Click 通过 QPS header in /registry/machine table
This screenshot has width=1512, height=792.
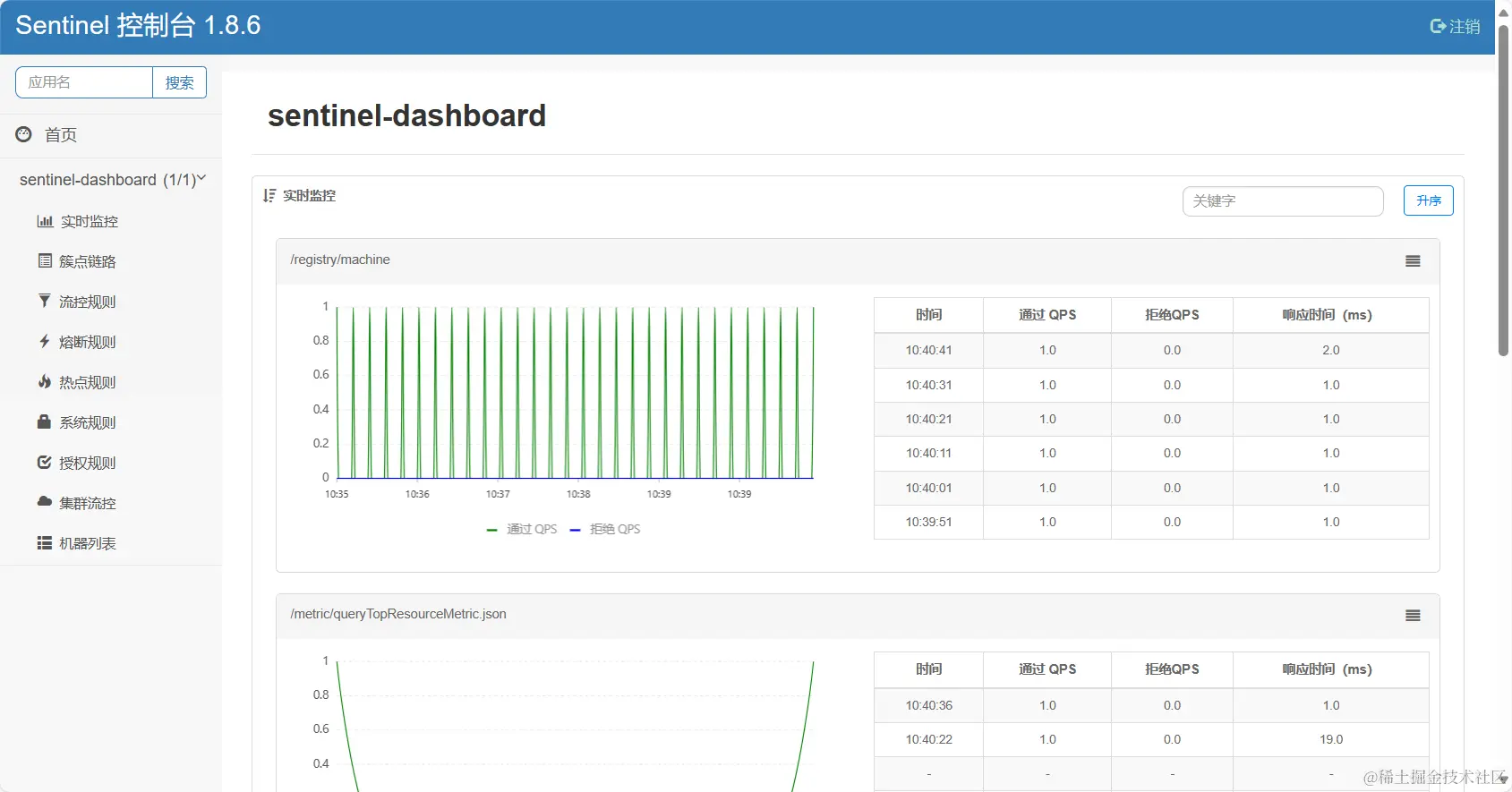(x=1047, y=315)
